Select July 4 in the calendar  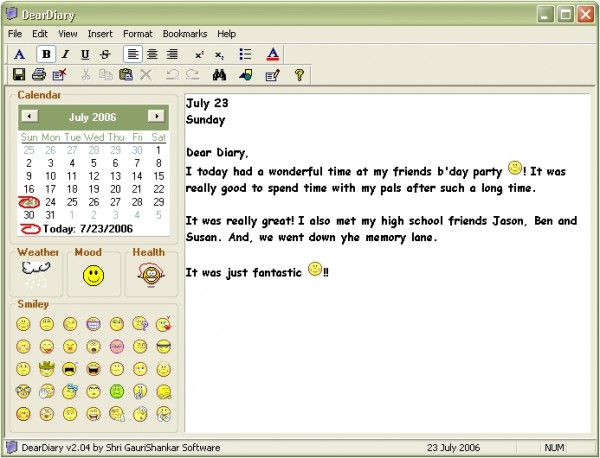[x=72, y=163]
